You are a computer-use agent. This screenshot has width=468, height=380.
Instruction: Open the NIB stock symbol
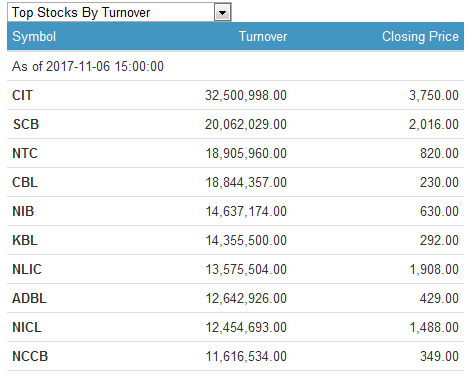click(x=23, y=211)
